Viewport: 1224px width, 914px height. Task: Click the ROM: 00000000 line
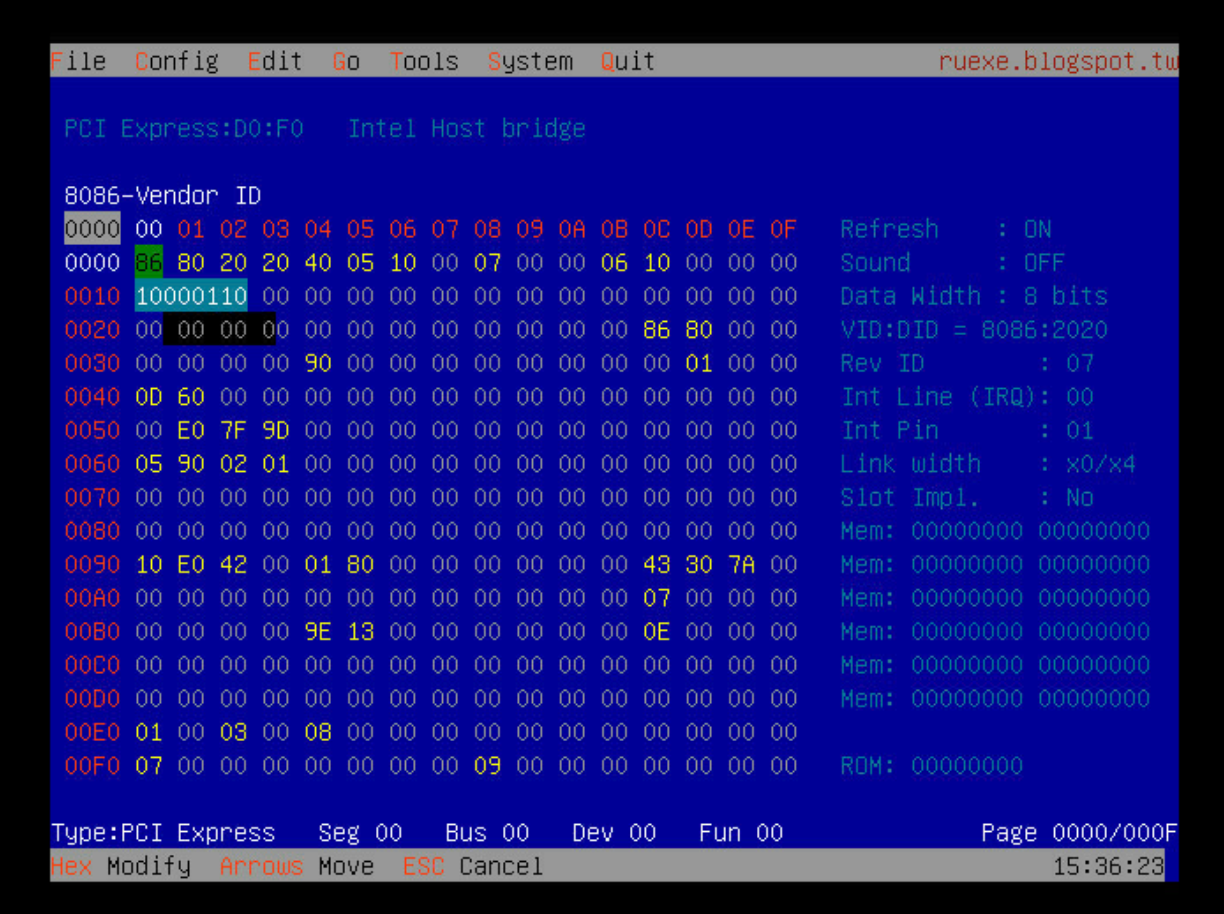coord(932,767)
